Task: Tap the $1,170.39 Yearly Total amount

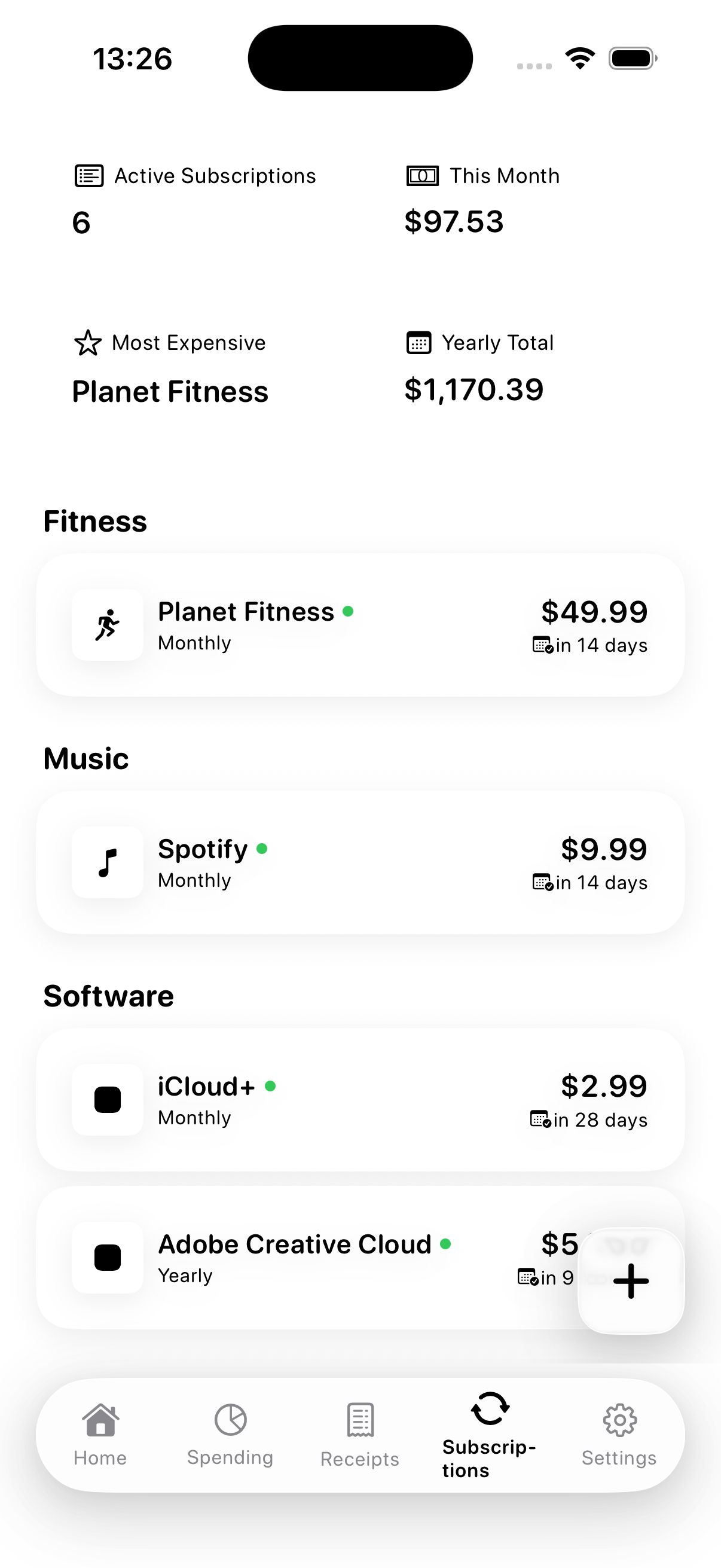Action: (x=473, y=389)
